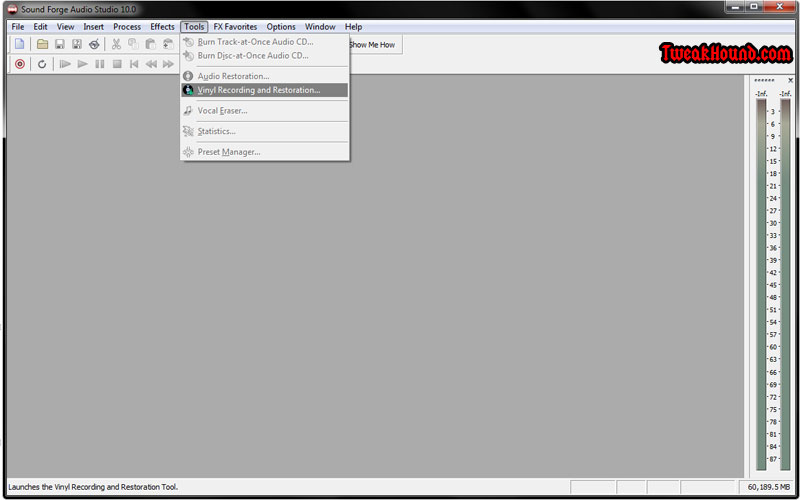Viewport: 800px width, 500px height.
Task: Click the right -Inf. peak readout
Action: tap(786, 94)
